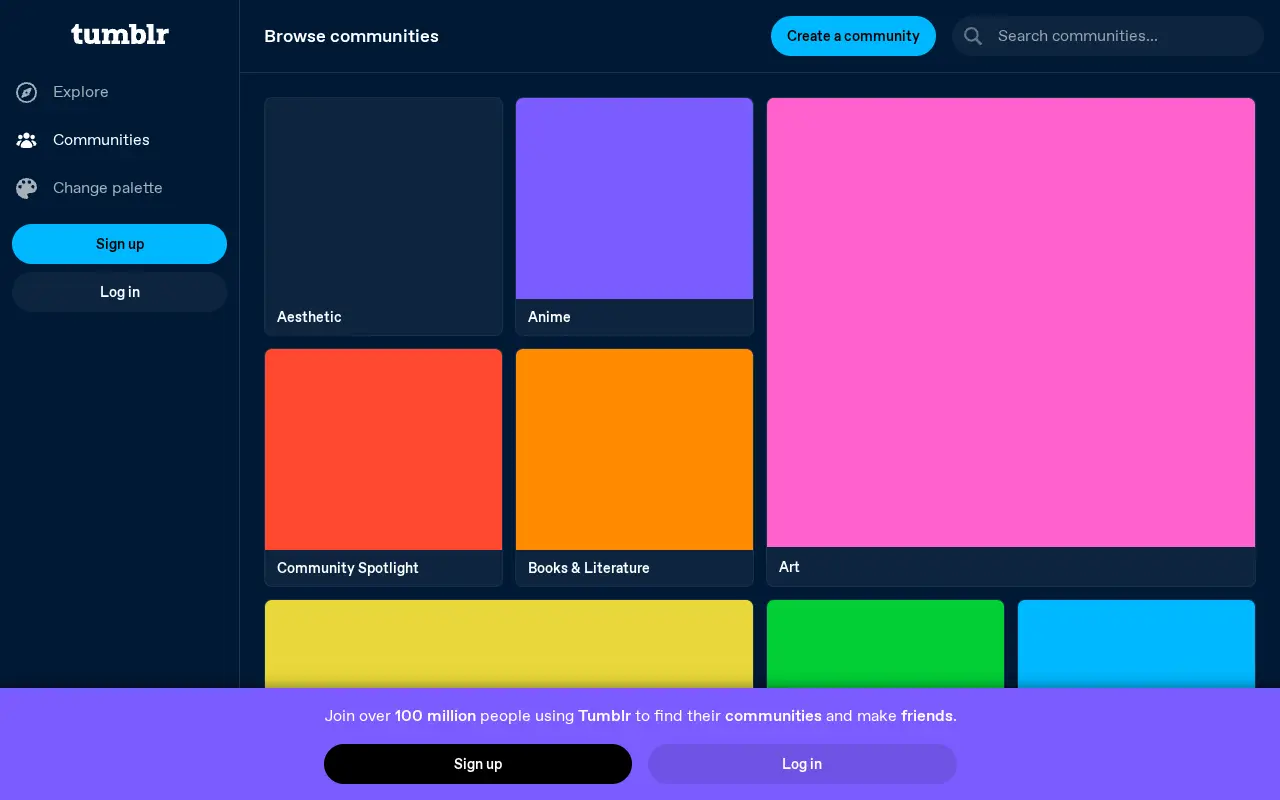Open the green community card
The image size is (1280, 800).
tap(885, 644)
